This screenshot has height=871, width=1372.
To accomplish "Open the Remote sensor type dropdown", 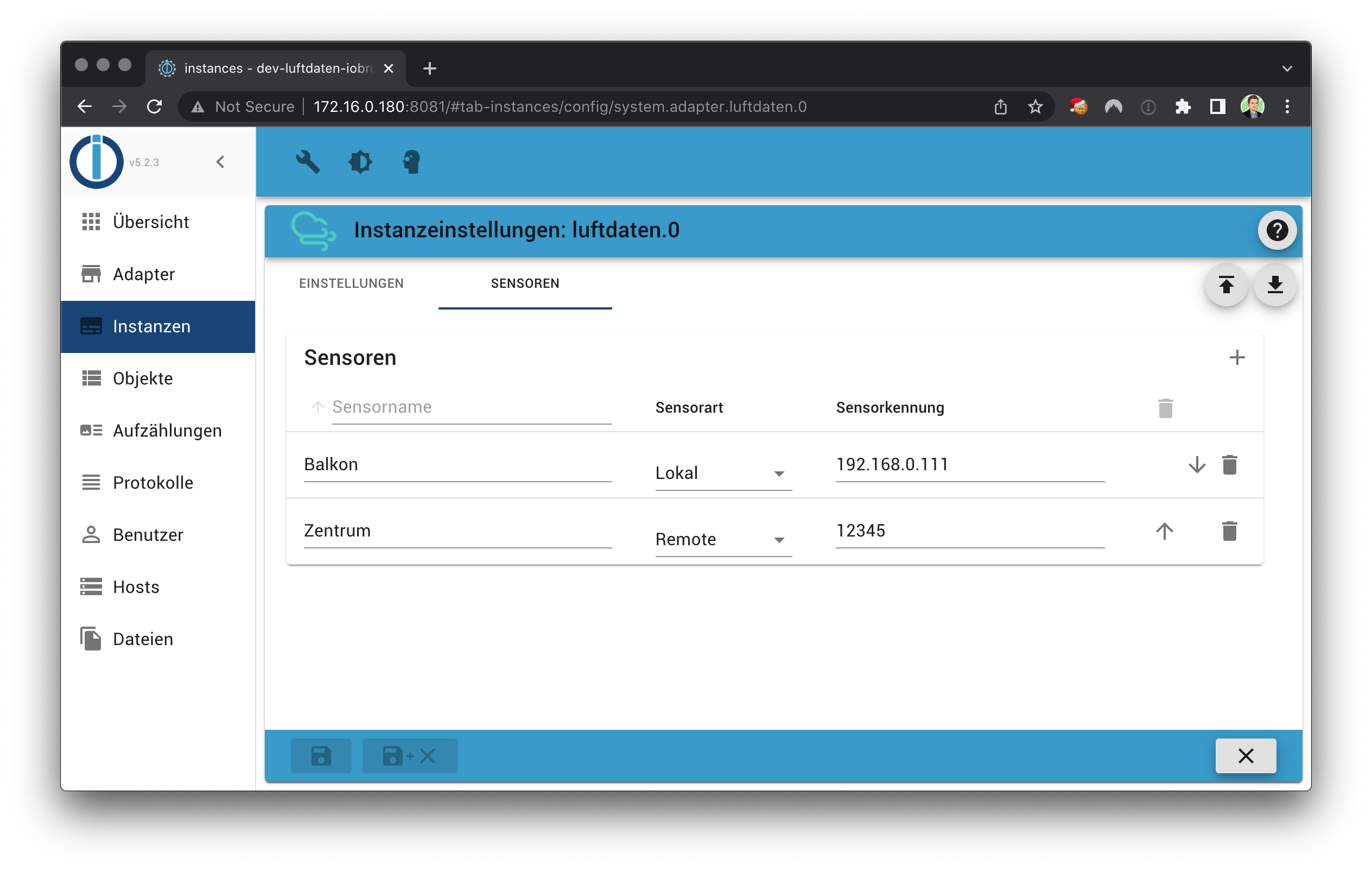I will 723,539.
